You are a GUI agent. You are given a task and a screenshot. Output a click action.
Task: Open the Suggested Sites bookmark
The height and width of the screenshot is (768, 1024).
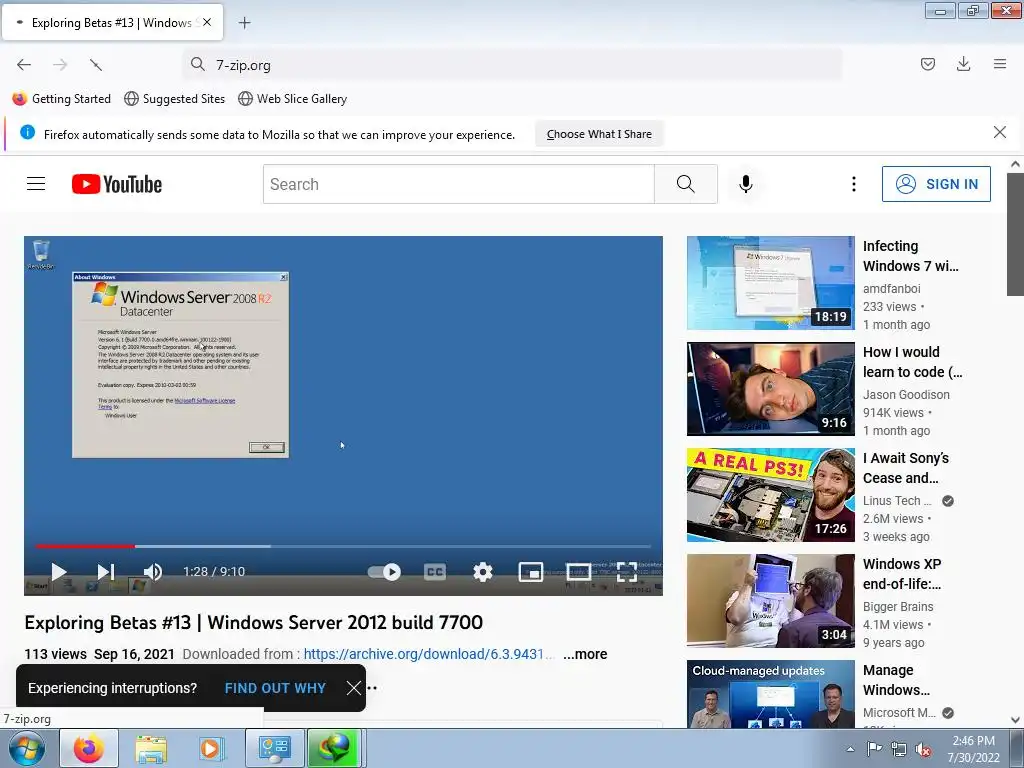174,99
